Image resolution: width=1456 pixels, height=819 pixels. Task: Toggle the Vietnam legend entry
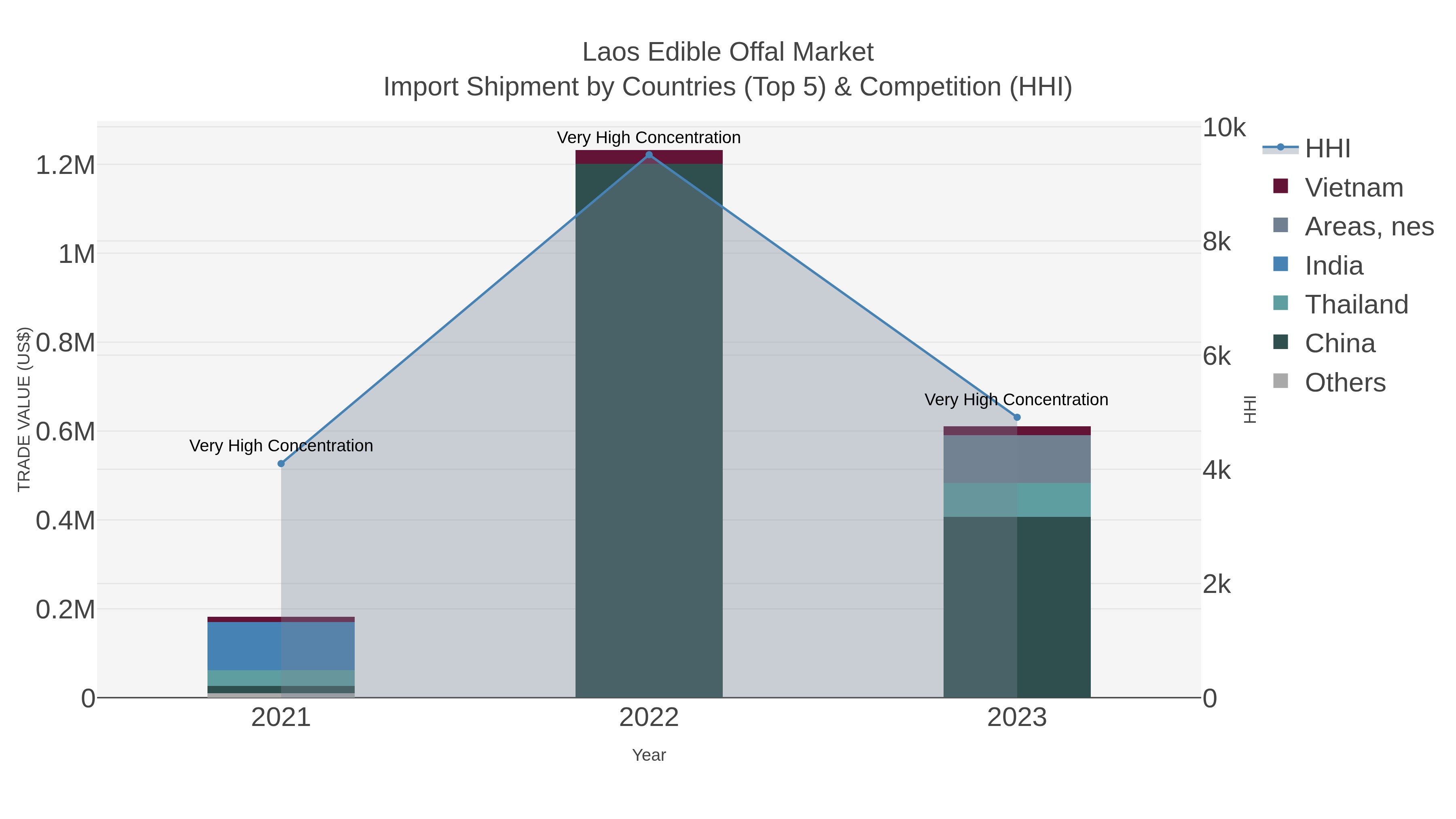1338,187
